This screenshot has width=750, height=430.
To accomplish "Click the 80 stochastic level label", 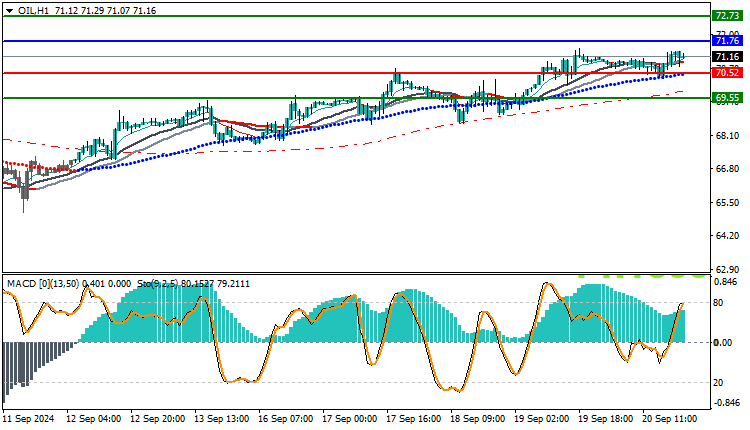I will tap(718, 303).
